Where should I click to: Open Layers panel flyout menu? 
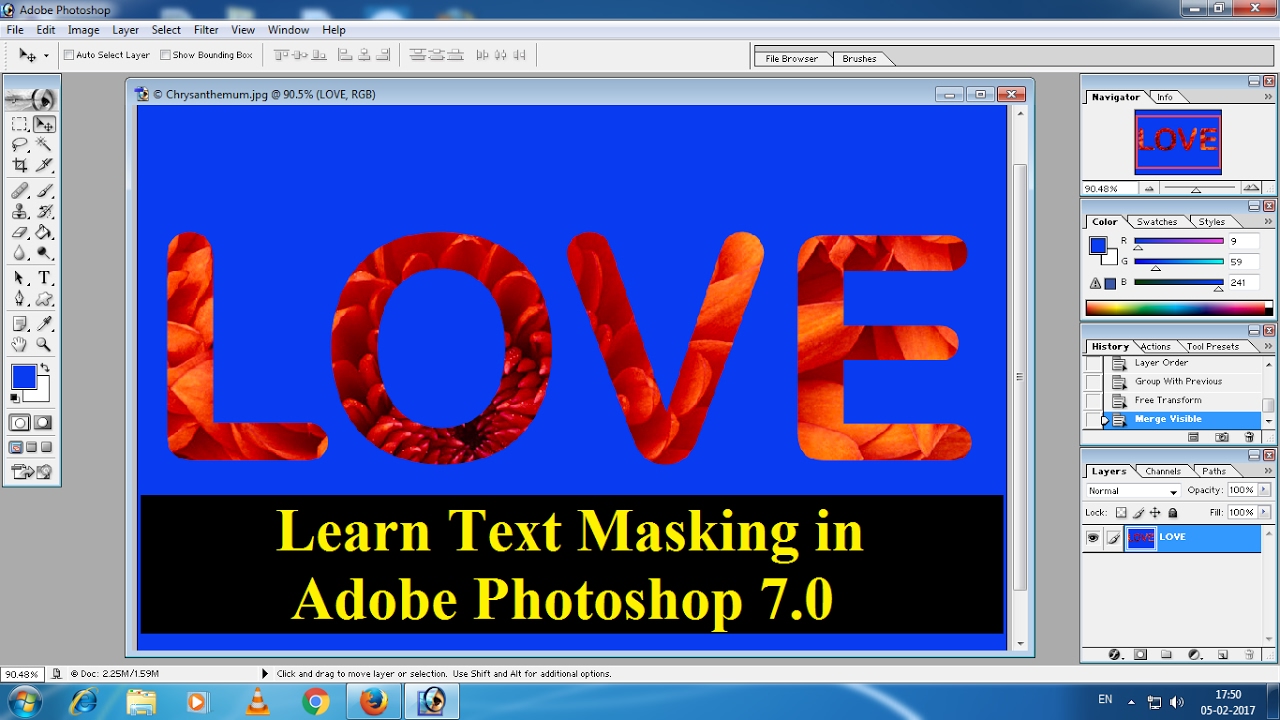point(1268,471)
